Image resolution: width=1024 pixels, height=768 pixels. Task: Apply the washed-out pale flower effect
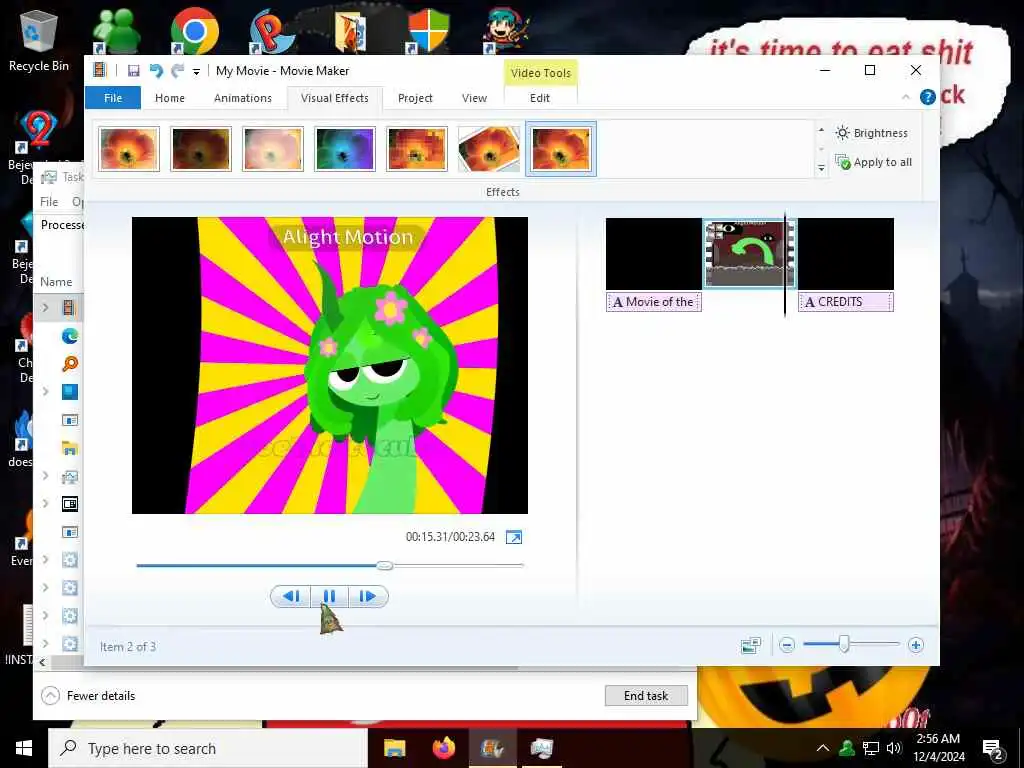tap(273, 149)
